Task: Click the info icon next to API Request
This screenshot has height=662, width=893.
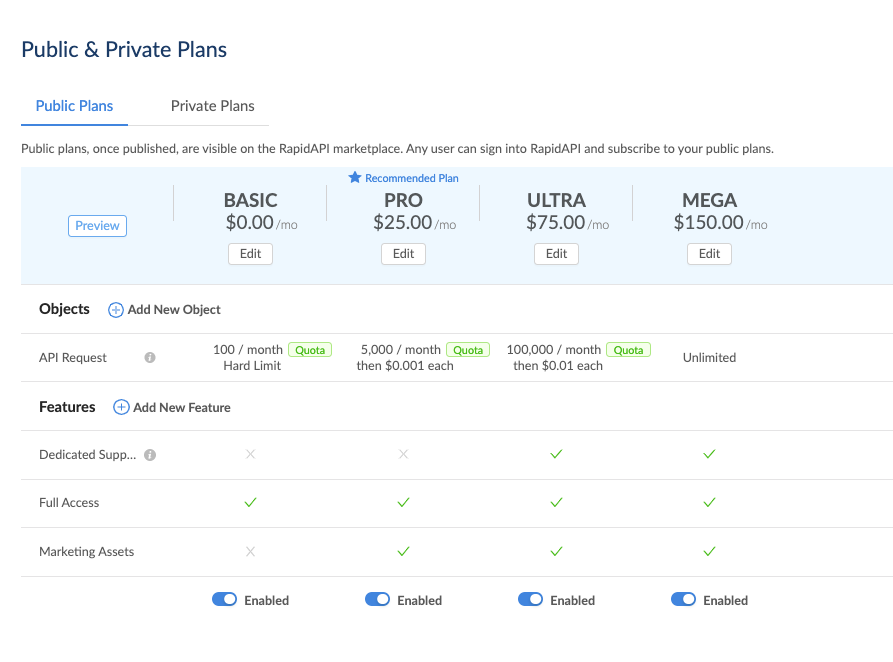Action: click(x=150, y=357)
